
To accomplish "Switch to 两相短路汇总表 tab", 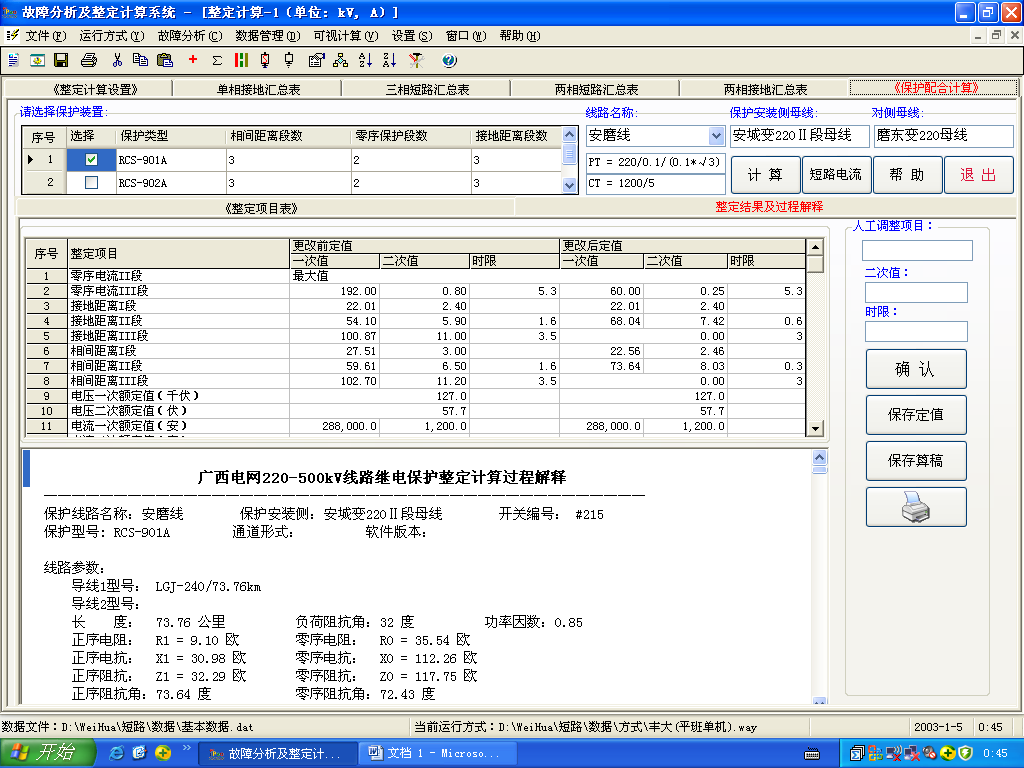I will click(x=596, y=89).
